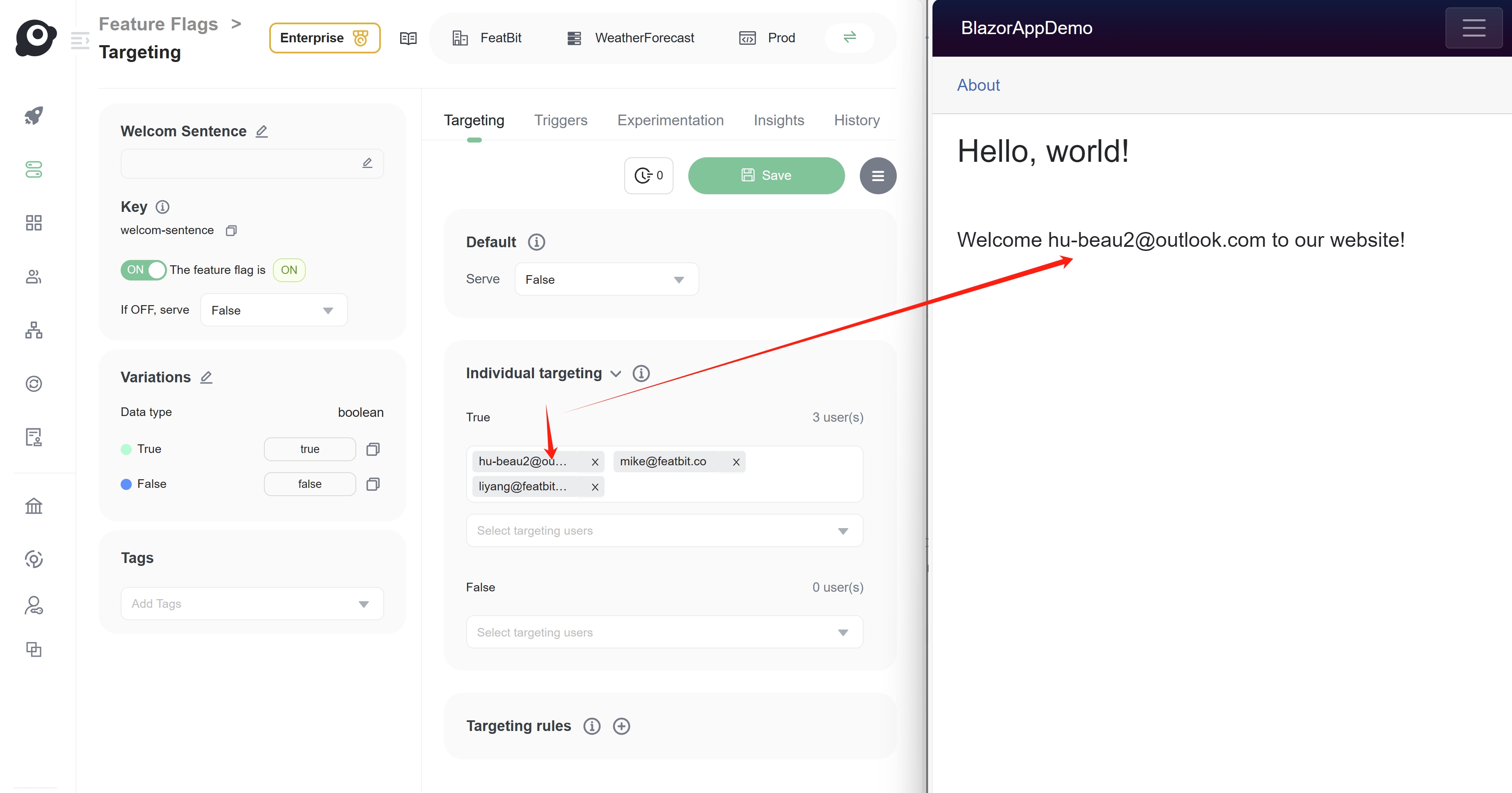1512x793 pixels.
Task: Switch to the Targeting tab
Action: [x=474, y=120]
